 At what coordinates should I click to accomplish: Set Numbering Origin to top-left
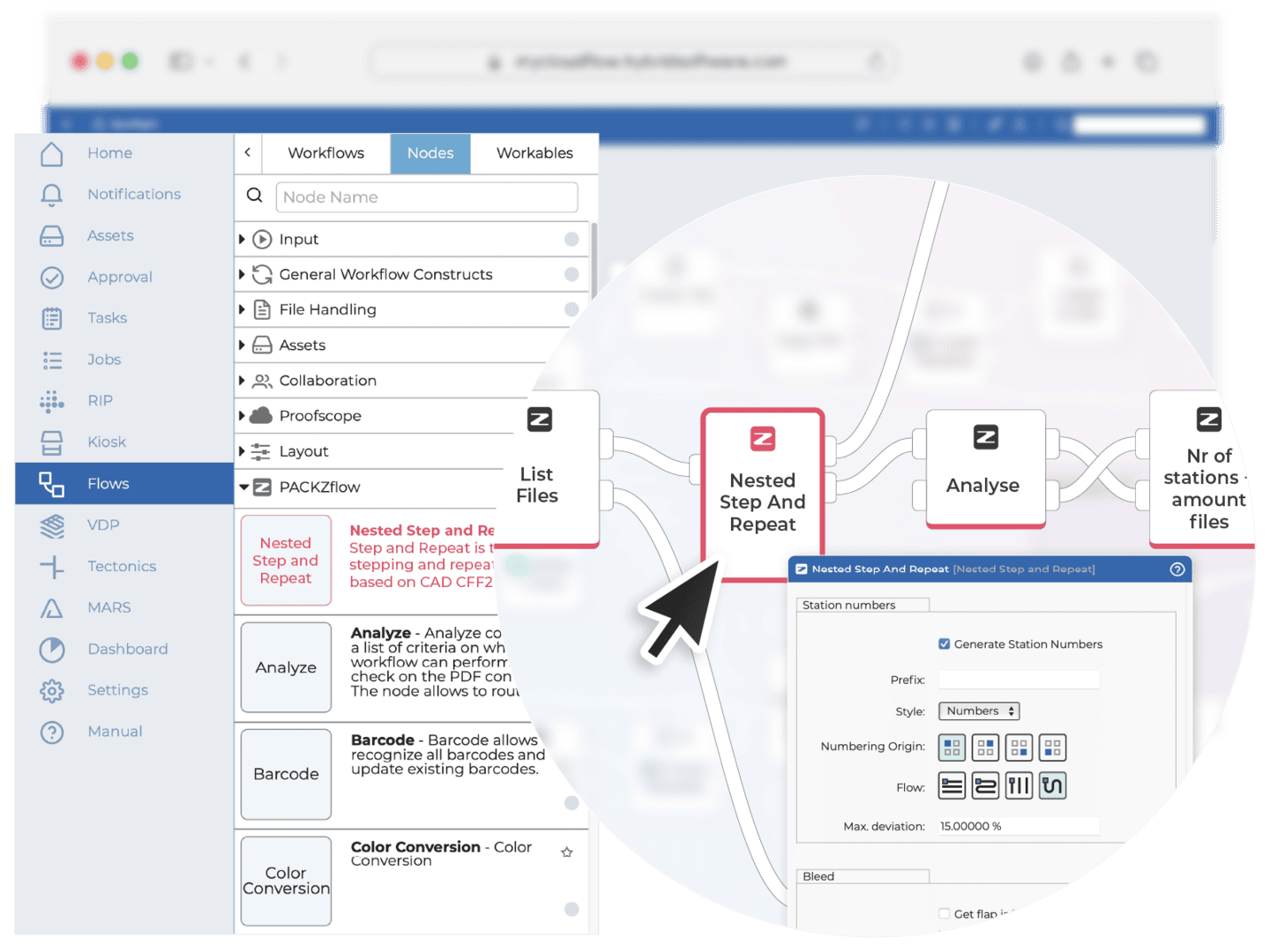pos(952,747)
